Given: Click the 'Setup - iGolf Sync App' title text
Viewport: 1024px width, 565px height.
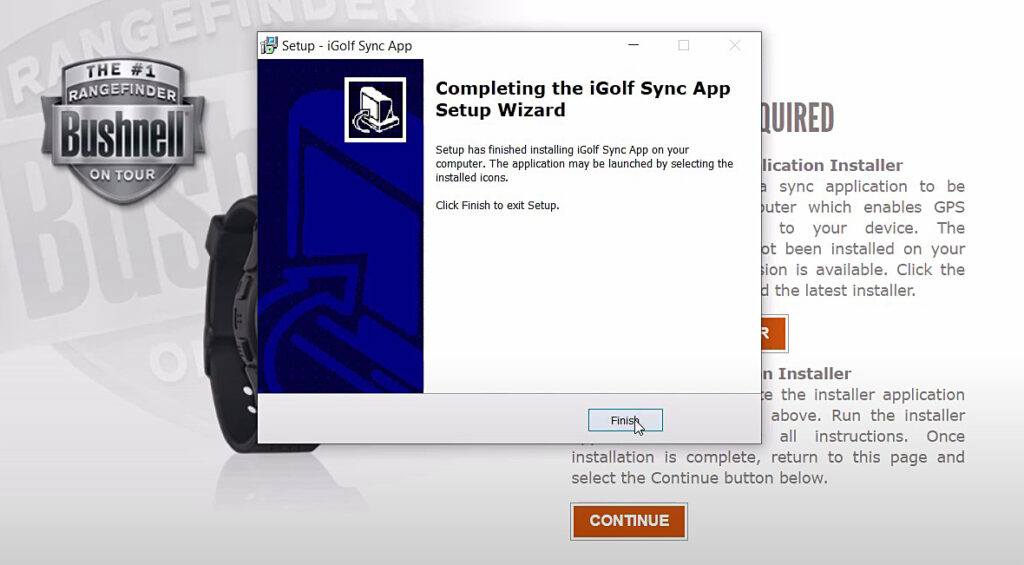Looking at the screenshot, I should [347, 46].
